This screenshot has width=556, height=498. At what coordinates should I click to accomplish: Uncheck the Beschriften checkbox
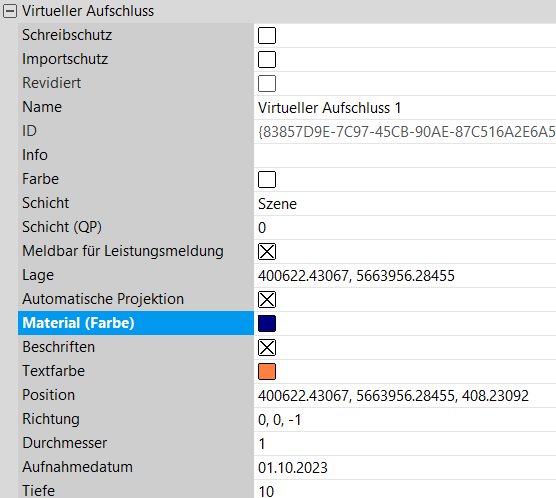[267, 348]
